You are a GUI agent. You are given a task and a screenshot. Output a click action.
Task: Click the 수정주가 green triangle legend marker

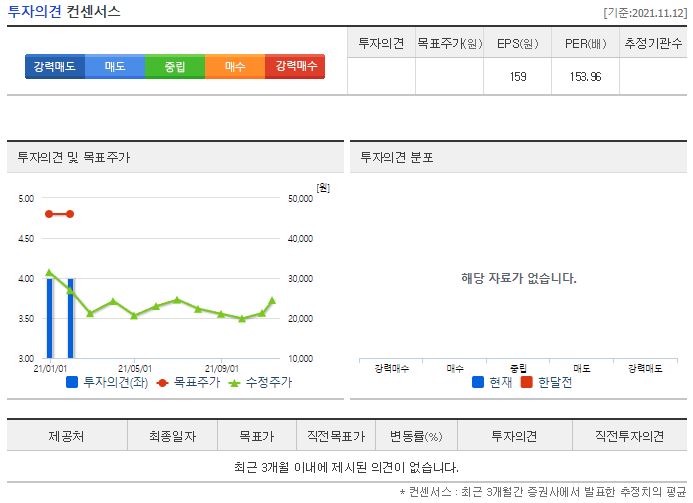coord(234,383)
